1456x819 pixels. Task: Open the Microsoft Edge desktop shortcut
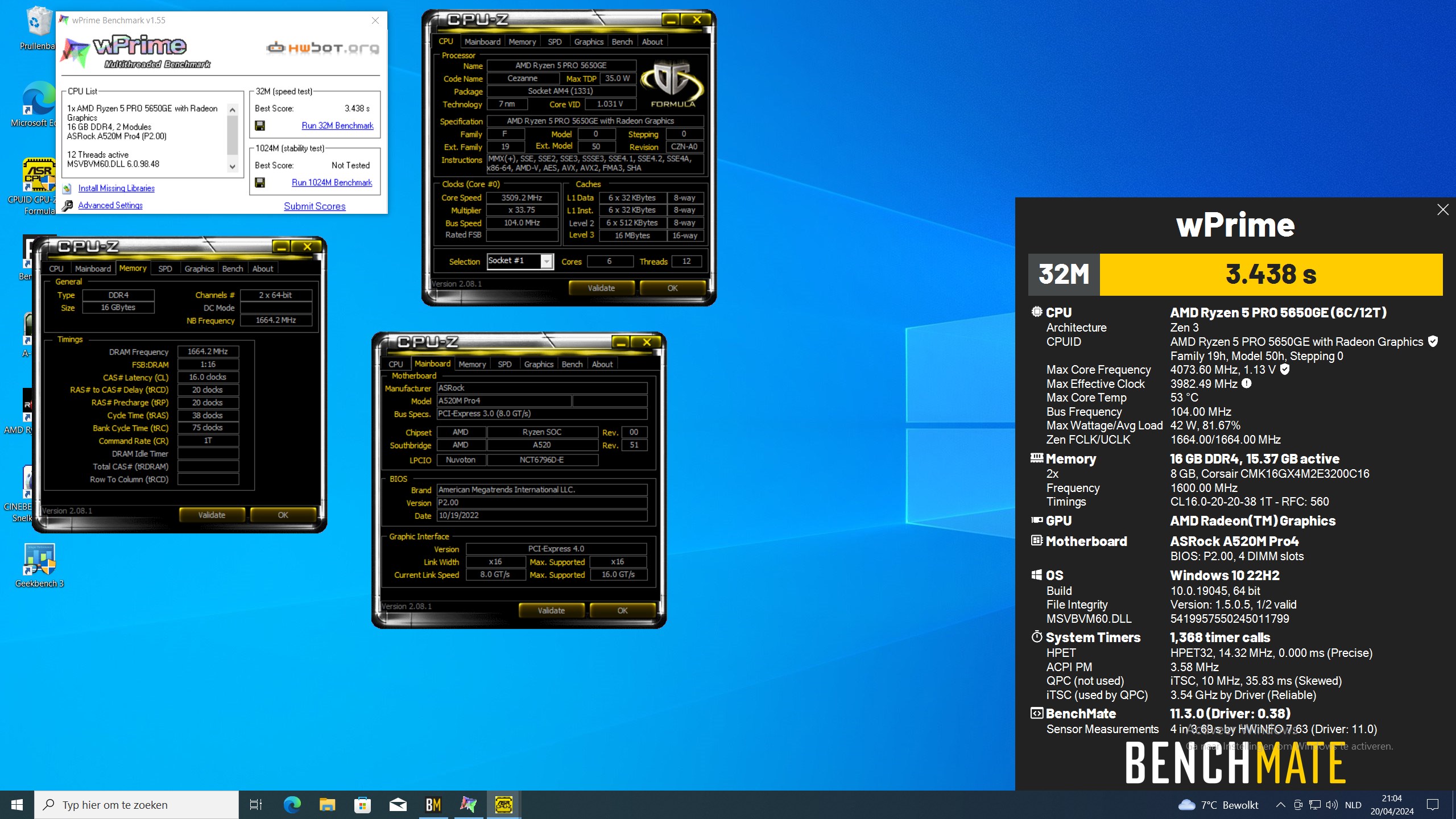(x=38, y=104)
